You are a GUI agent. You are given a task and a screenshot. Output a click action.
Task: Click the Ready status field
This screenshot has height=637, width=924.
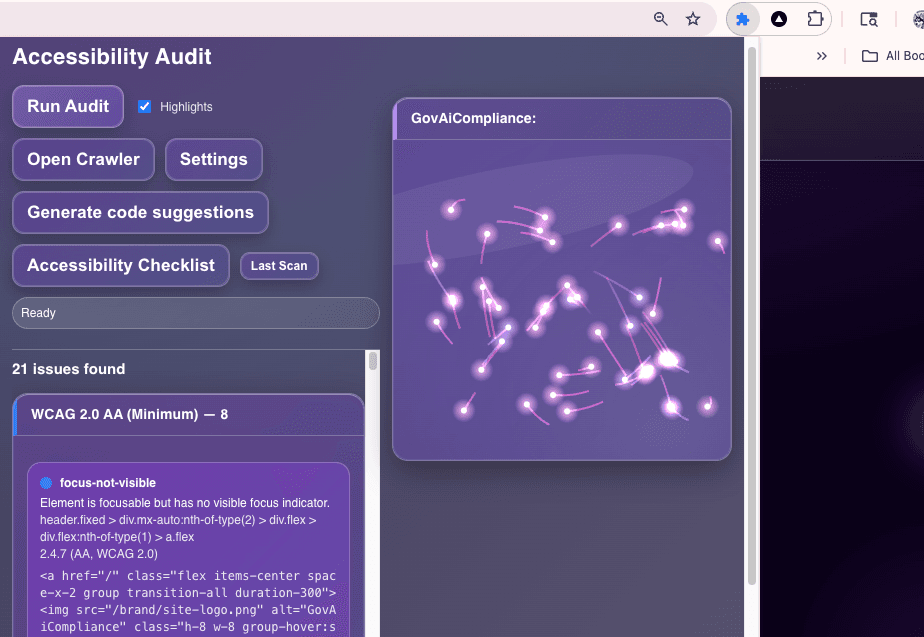tap(195, 312)
